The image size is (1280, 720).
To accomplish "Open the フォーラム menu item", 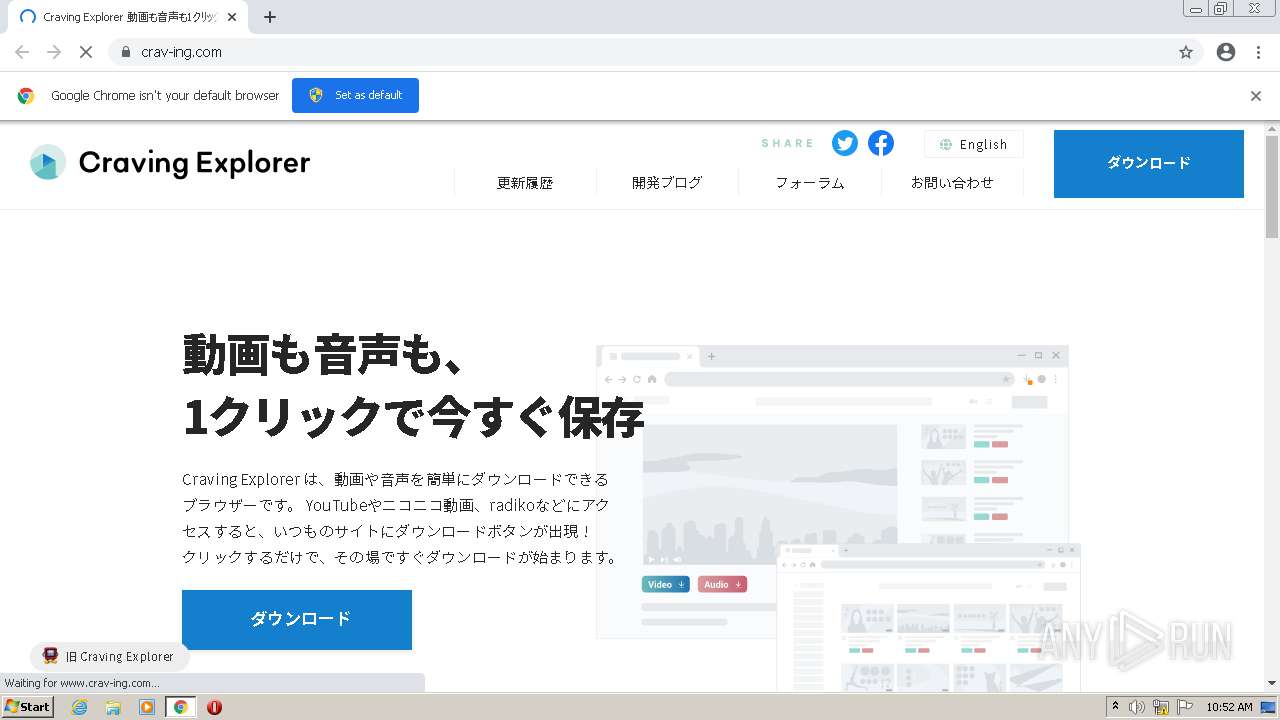I will [x=810, y=183].
